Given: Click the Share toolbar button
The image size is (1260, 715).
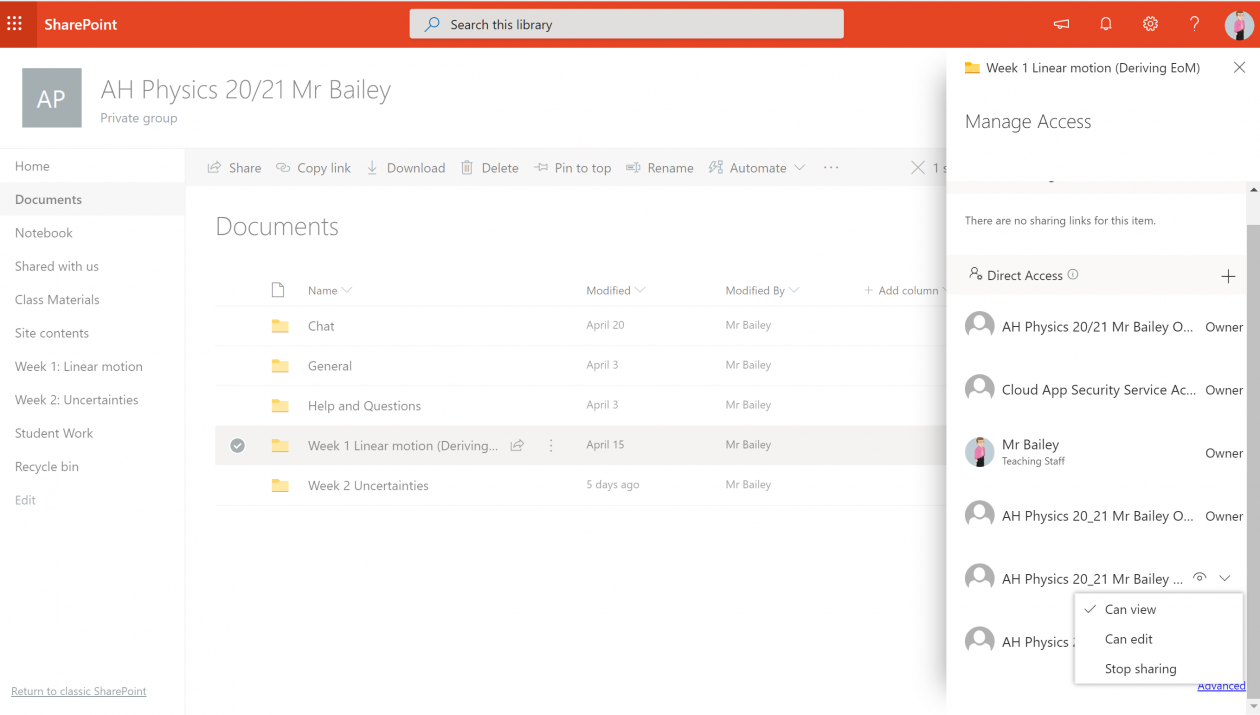Looking at the screenshot, I should [234, 168].
